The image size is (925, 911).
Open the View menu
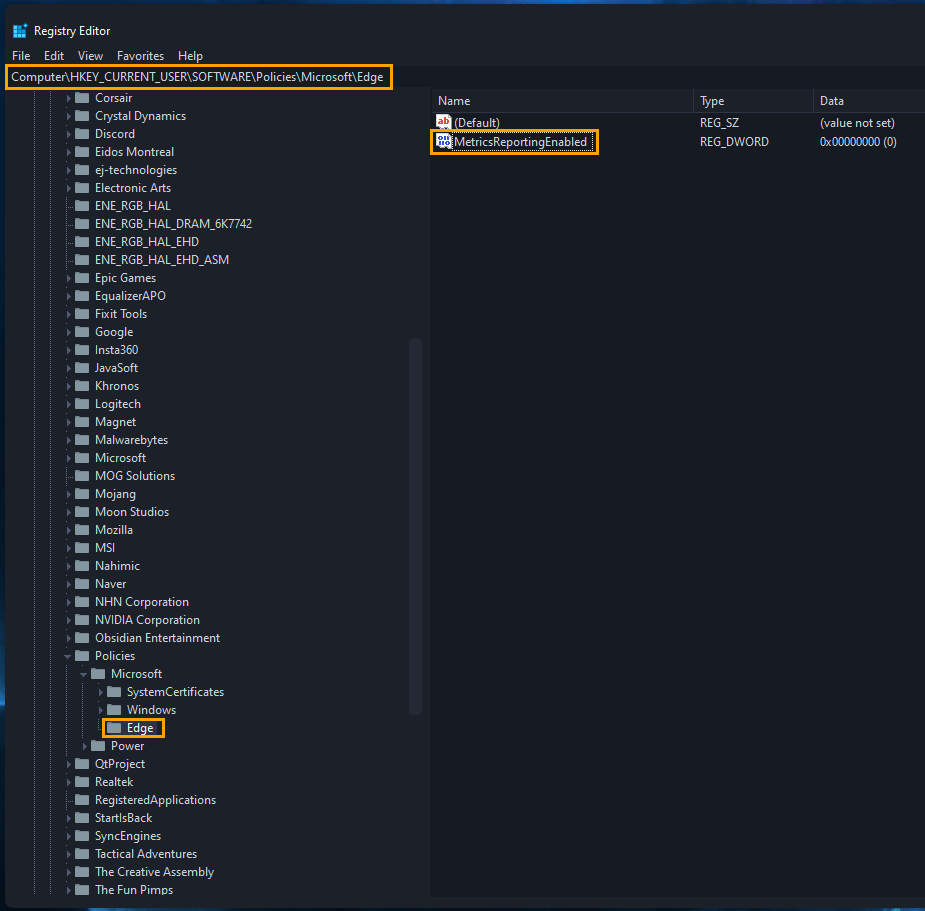tap(90, 56)
